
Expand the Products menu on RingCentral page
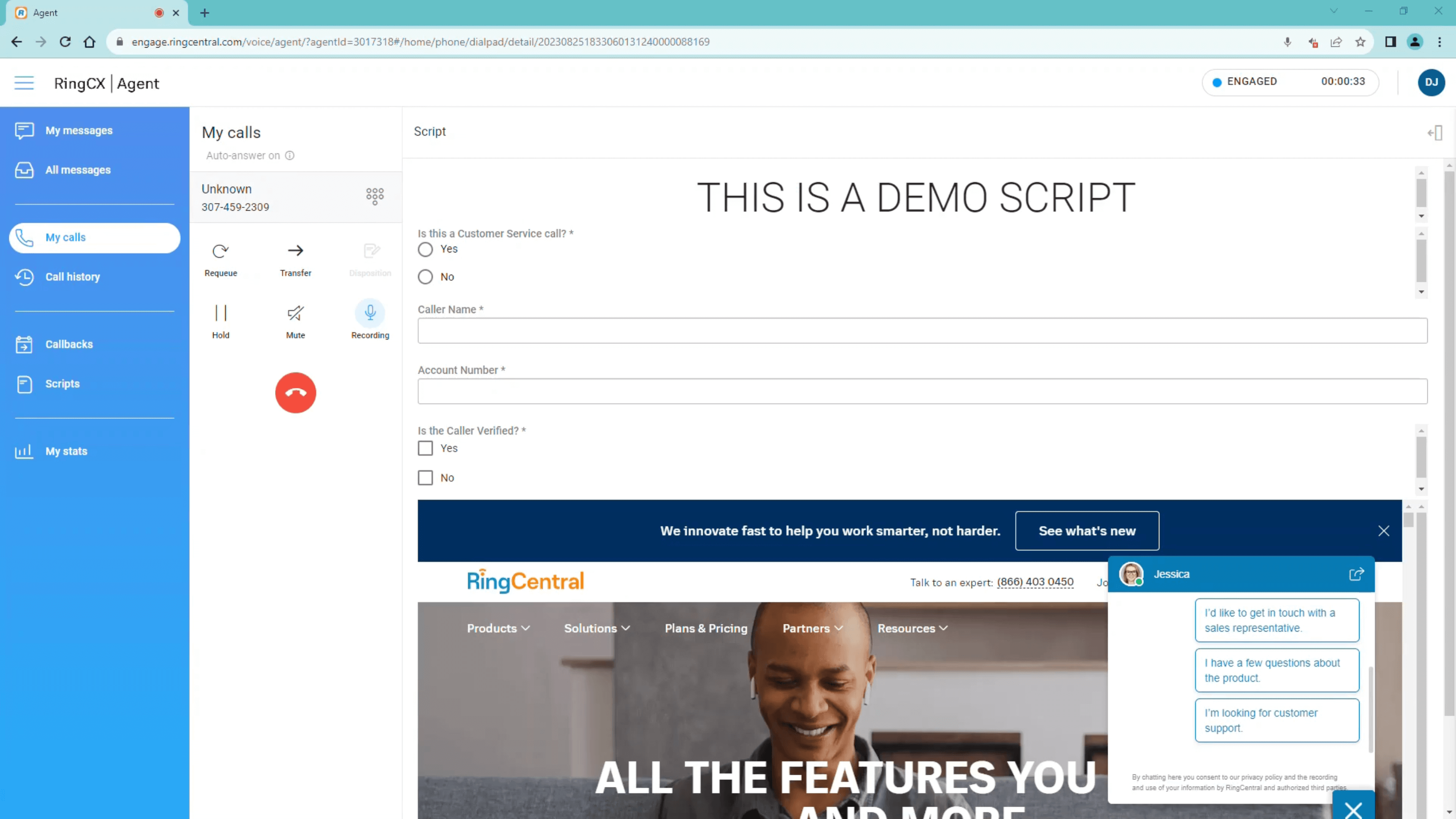[x=498, y=628]
